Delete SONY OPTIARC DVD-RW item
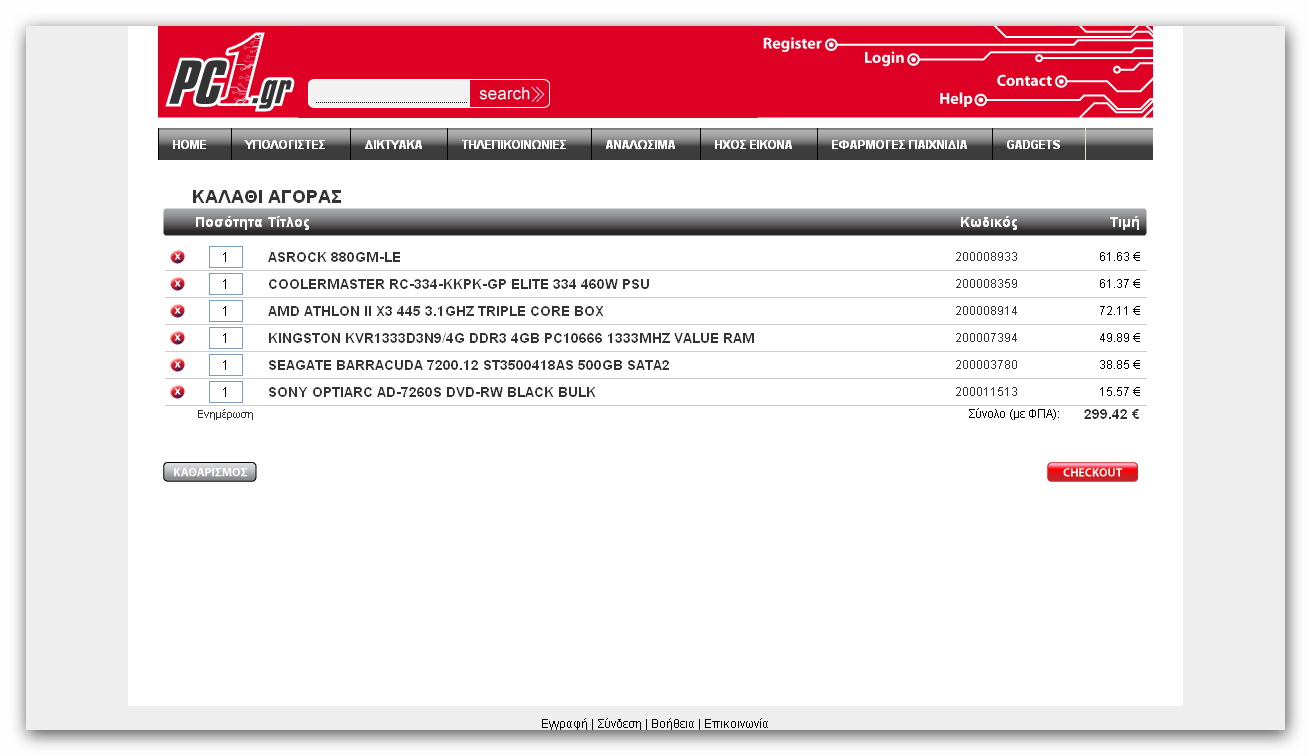 coord(178,392)
